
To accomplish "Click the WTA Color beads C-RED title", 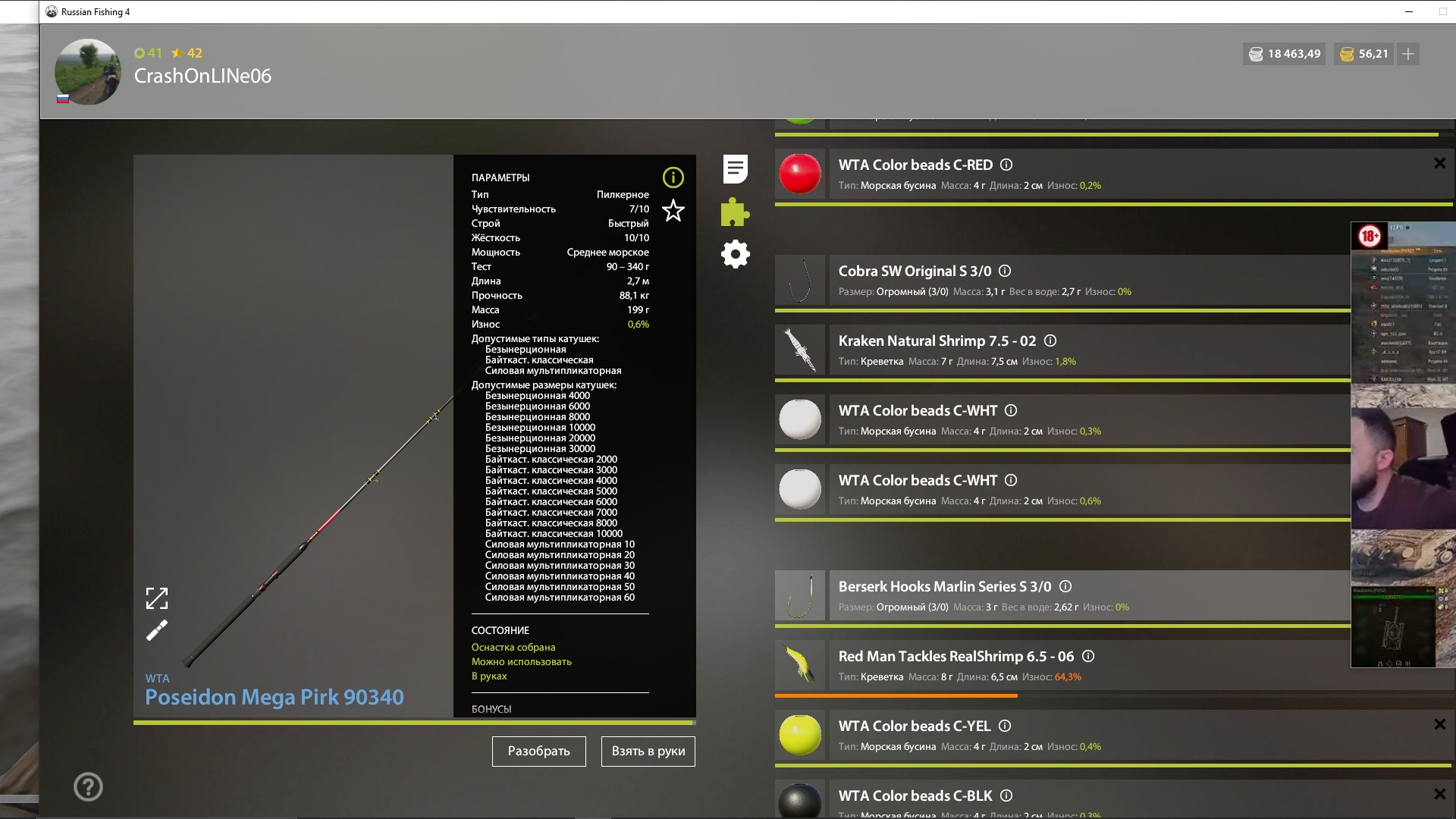I will point(915,165).
